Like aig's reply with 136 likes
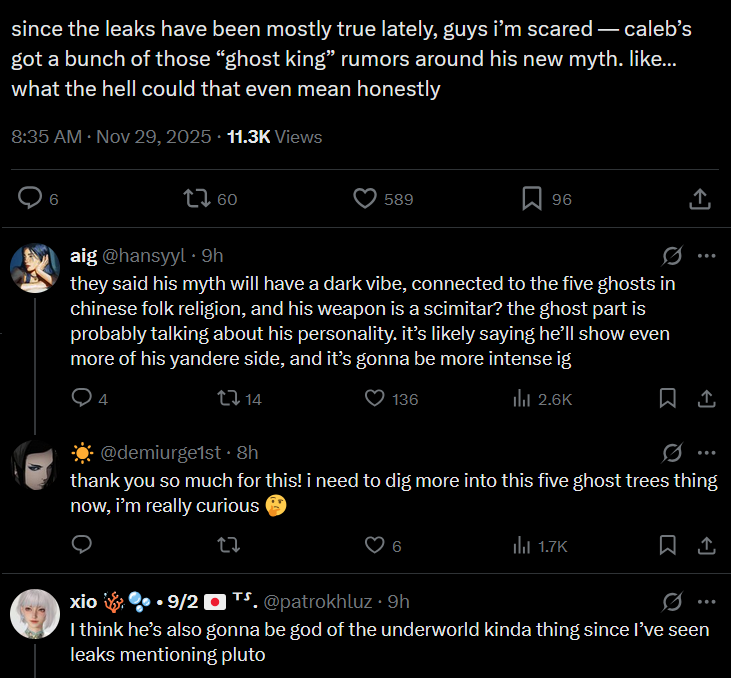This screenshot has height=678, width=731. (x=375, y=399)
